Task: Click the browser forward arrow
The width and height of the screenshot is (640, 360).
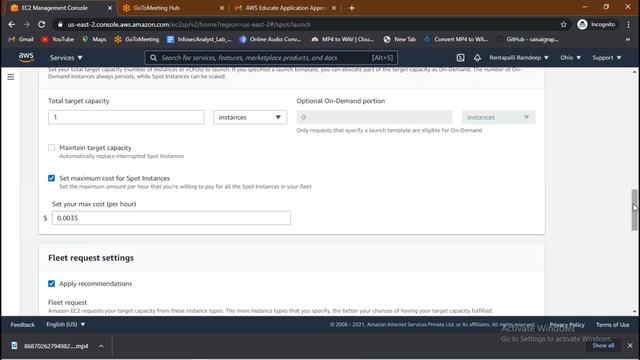Action: coord(27,24)
